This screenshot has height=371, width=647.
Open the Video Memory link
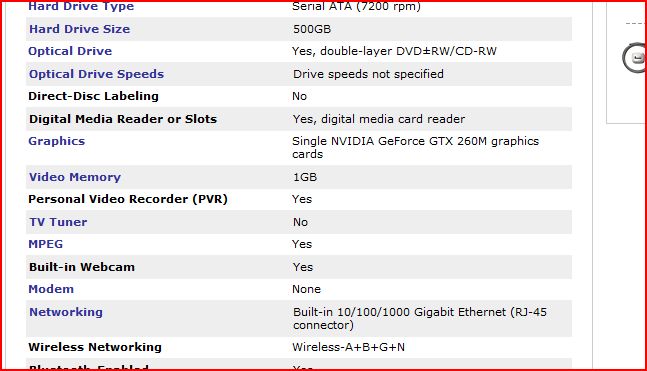click(75, 177)
